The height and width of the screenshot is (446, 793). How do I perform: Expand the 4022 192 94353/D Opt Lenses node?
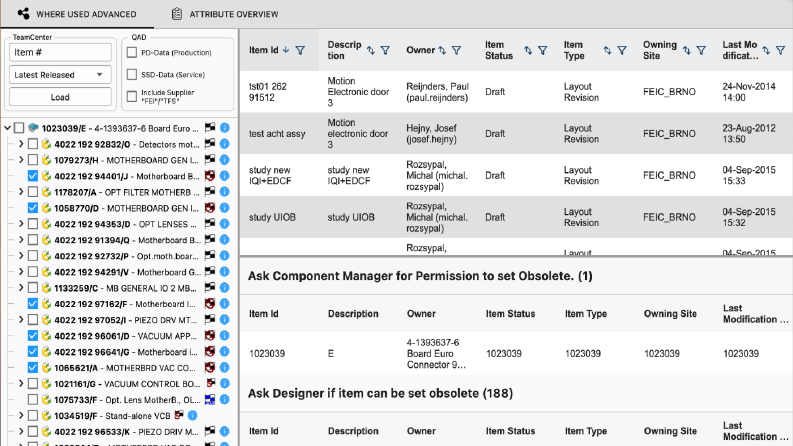(21, 224)
